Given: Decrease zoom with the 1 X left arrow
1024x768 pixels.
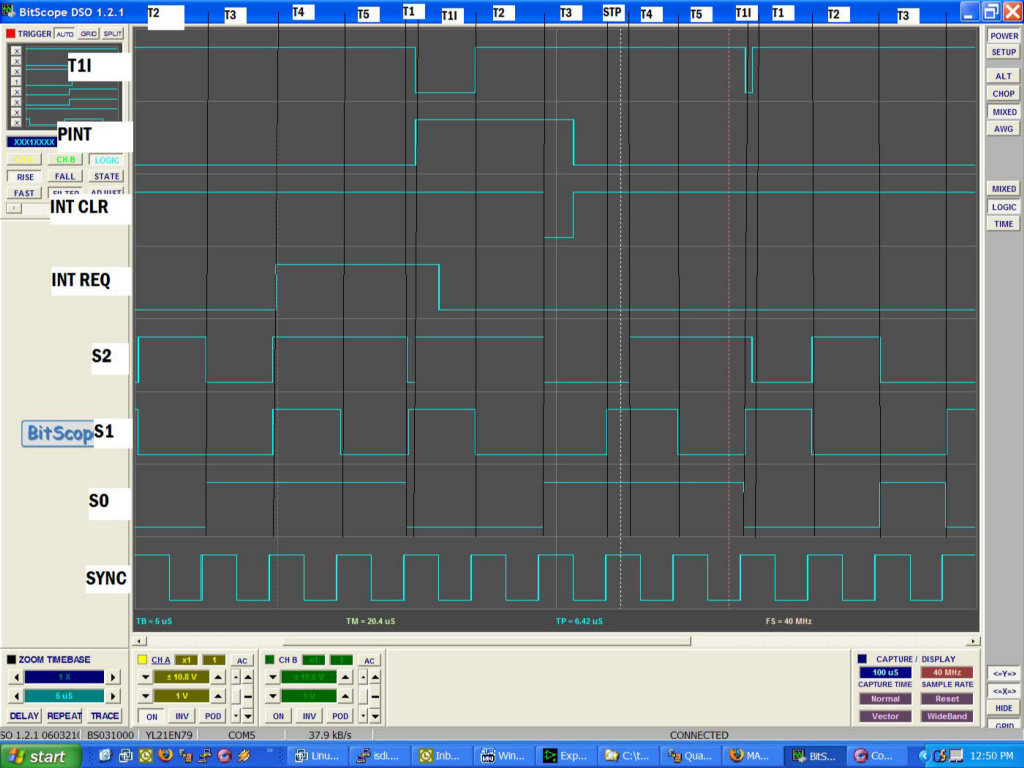Looking at the screenshot, I should tap(16, 677).
